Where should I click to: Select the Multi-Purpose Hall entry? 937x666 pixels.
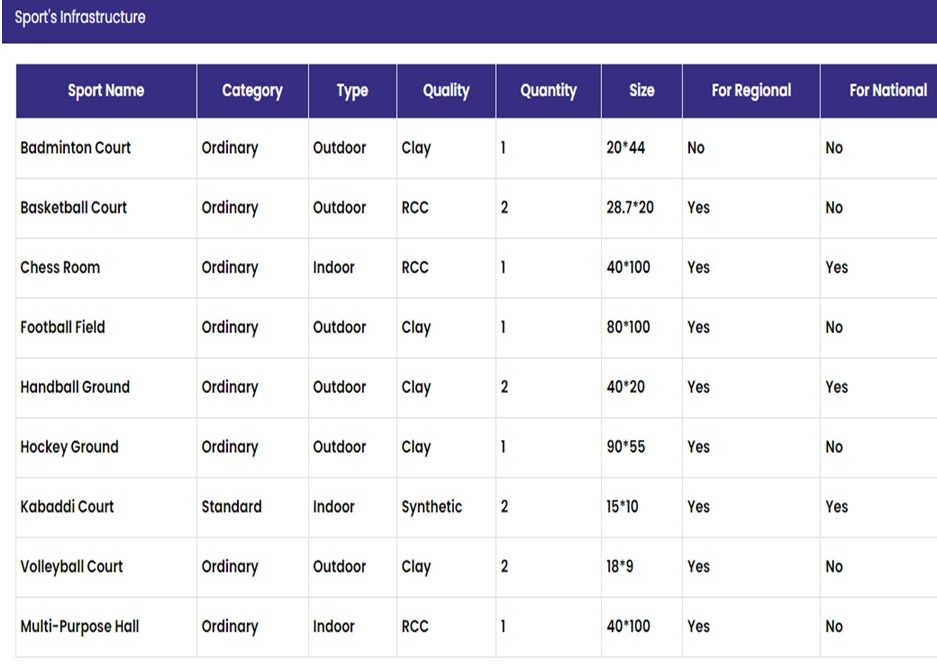79,626
